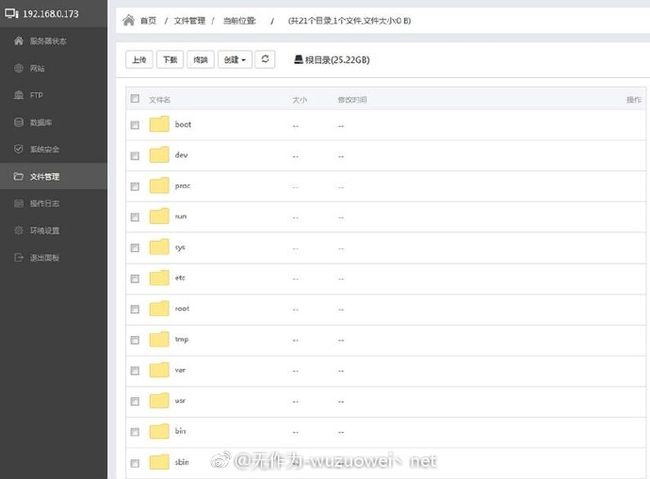
Task: Click the 'var' folder name
Action: click(x=180, y=370)
